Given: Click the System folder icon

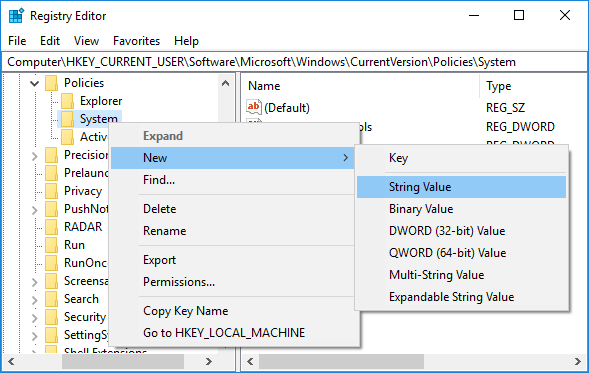Looking at the screenshot, I should pos(67,119).
